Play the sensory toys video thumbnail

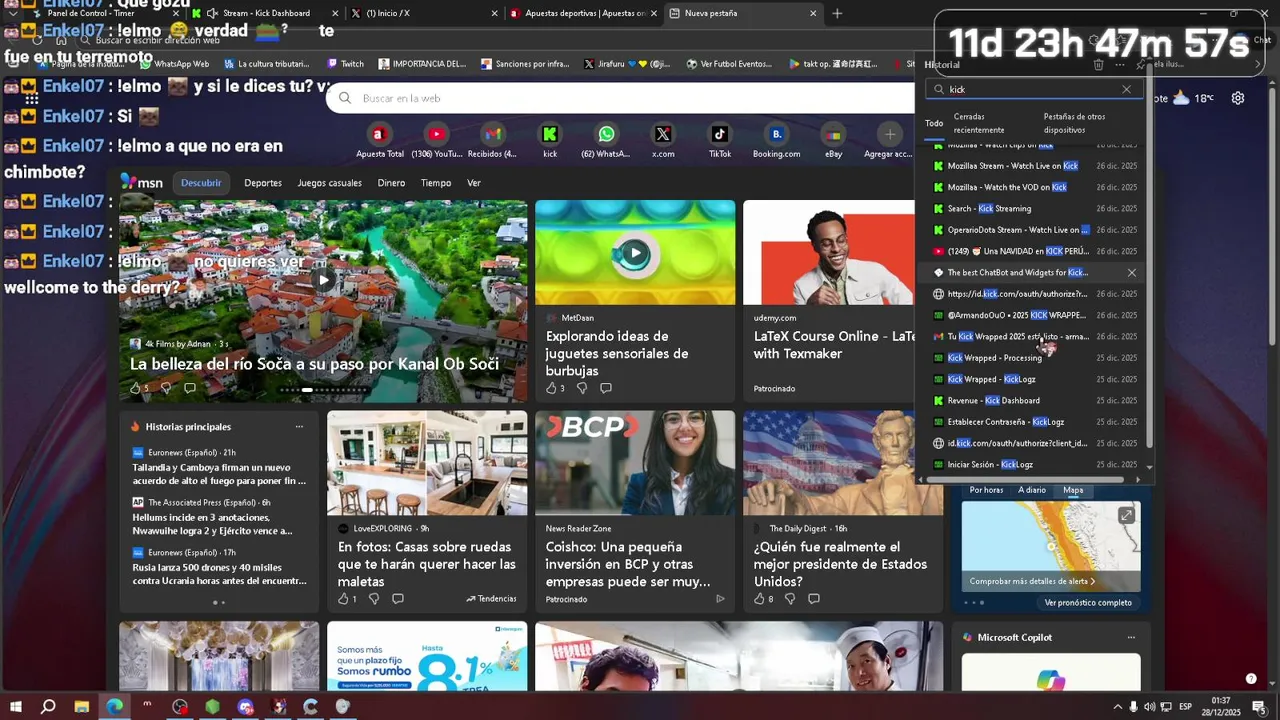tap(635, 253)
